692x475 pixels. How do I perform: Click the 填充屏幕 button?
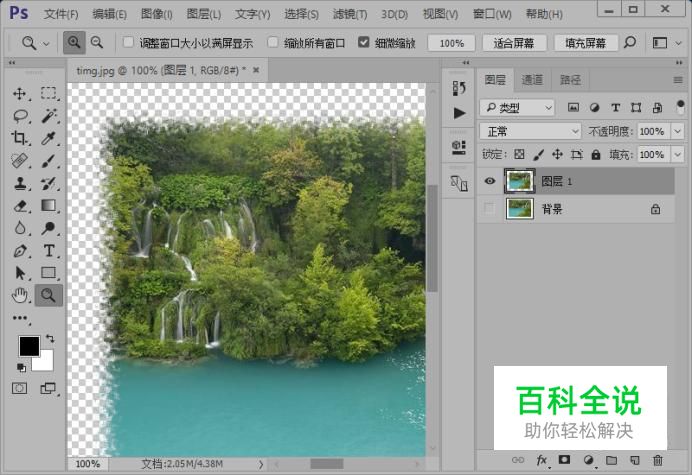(x=583, y=43)
